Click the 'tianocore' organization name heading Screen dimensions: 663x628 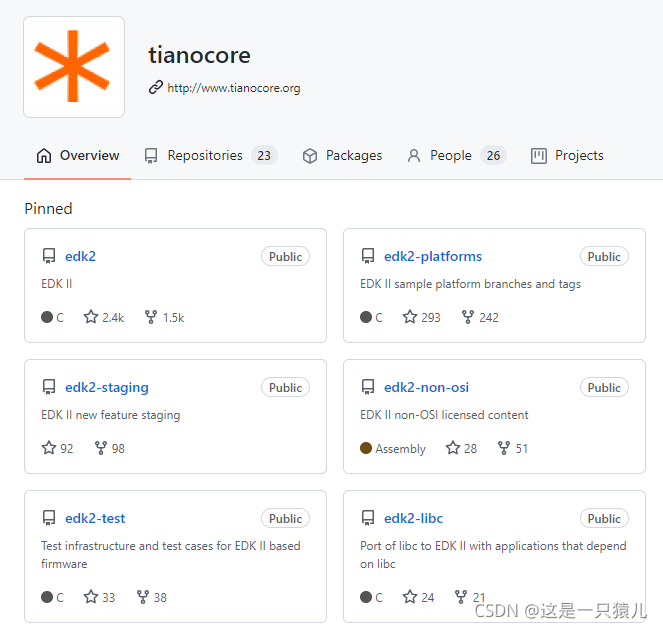click(199, 55)
